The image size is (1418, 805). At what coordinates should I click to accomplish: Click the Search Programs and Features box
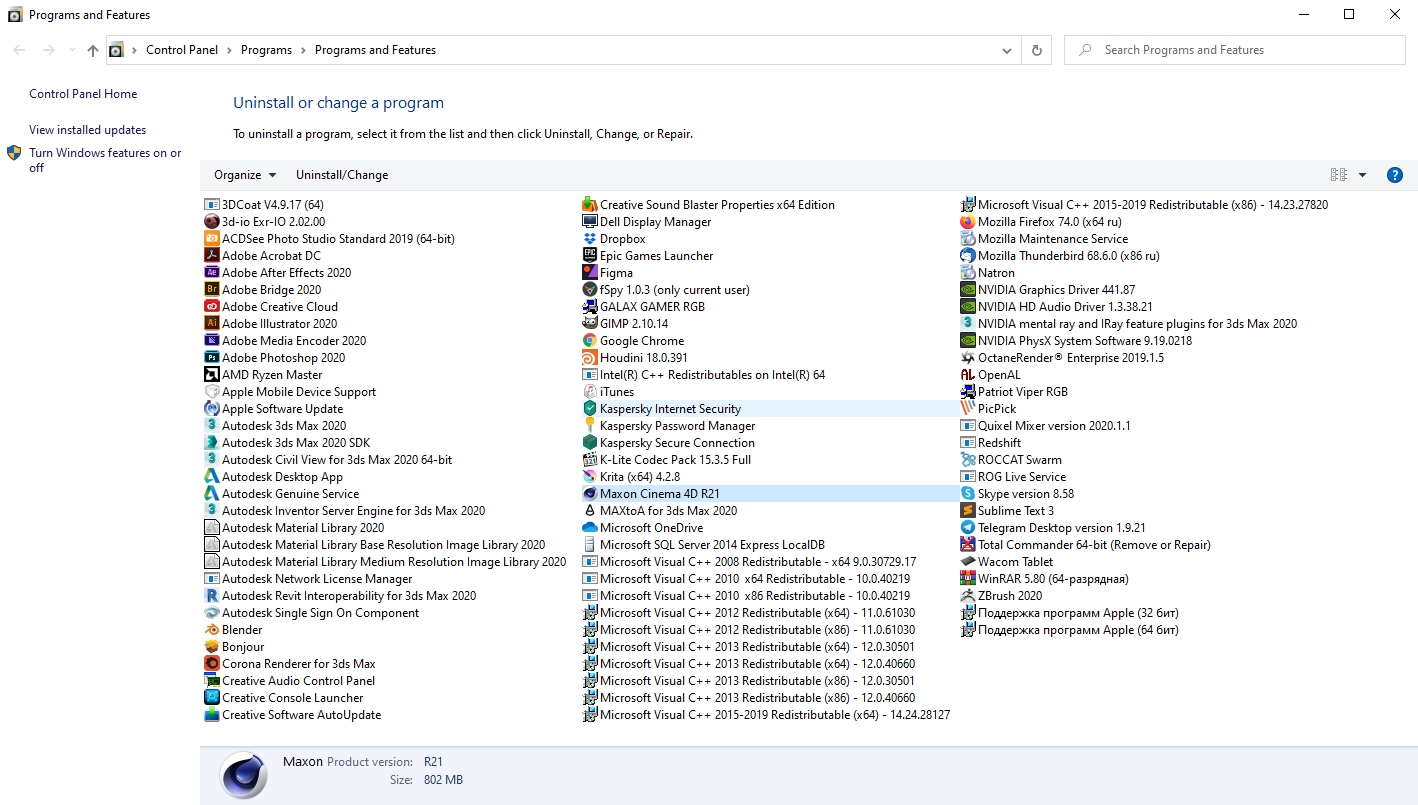1235,50
